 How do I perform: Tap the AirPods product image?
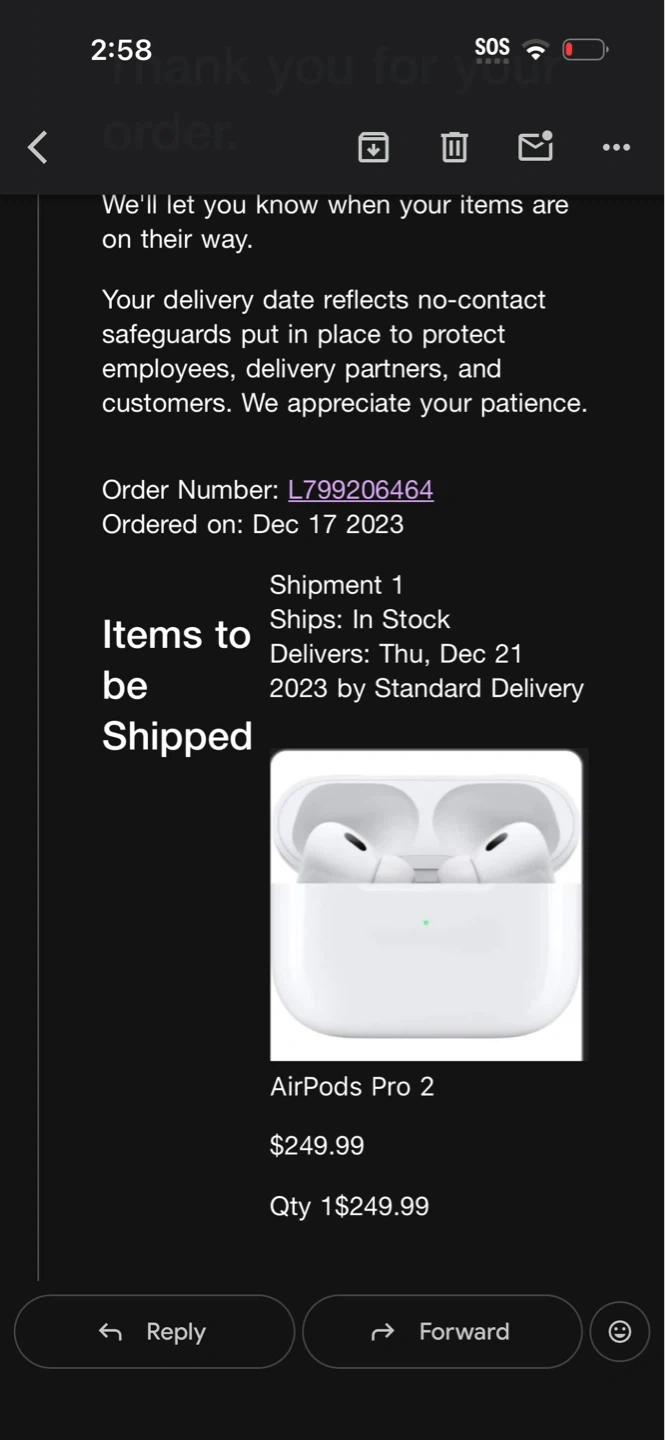[x=426, y=905]
